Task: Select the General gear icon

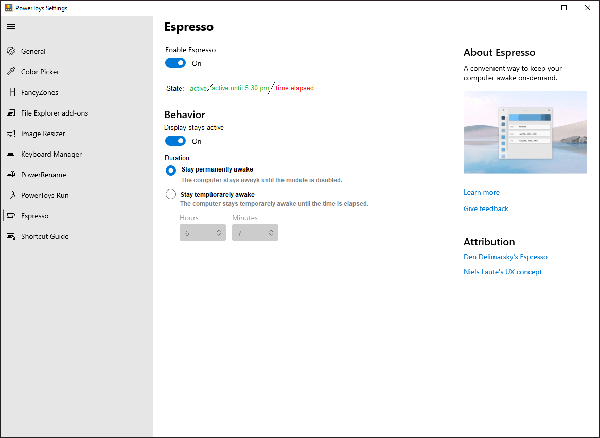Action: tap(11, 51)
